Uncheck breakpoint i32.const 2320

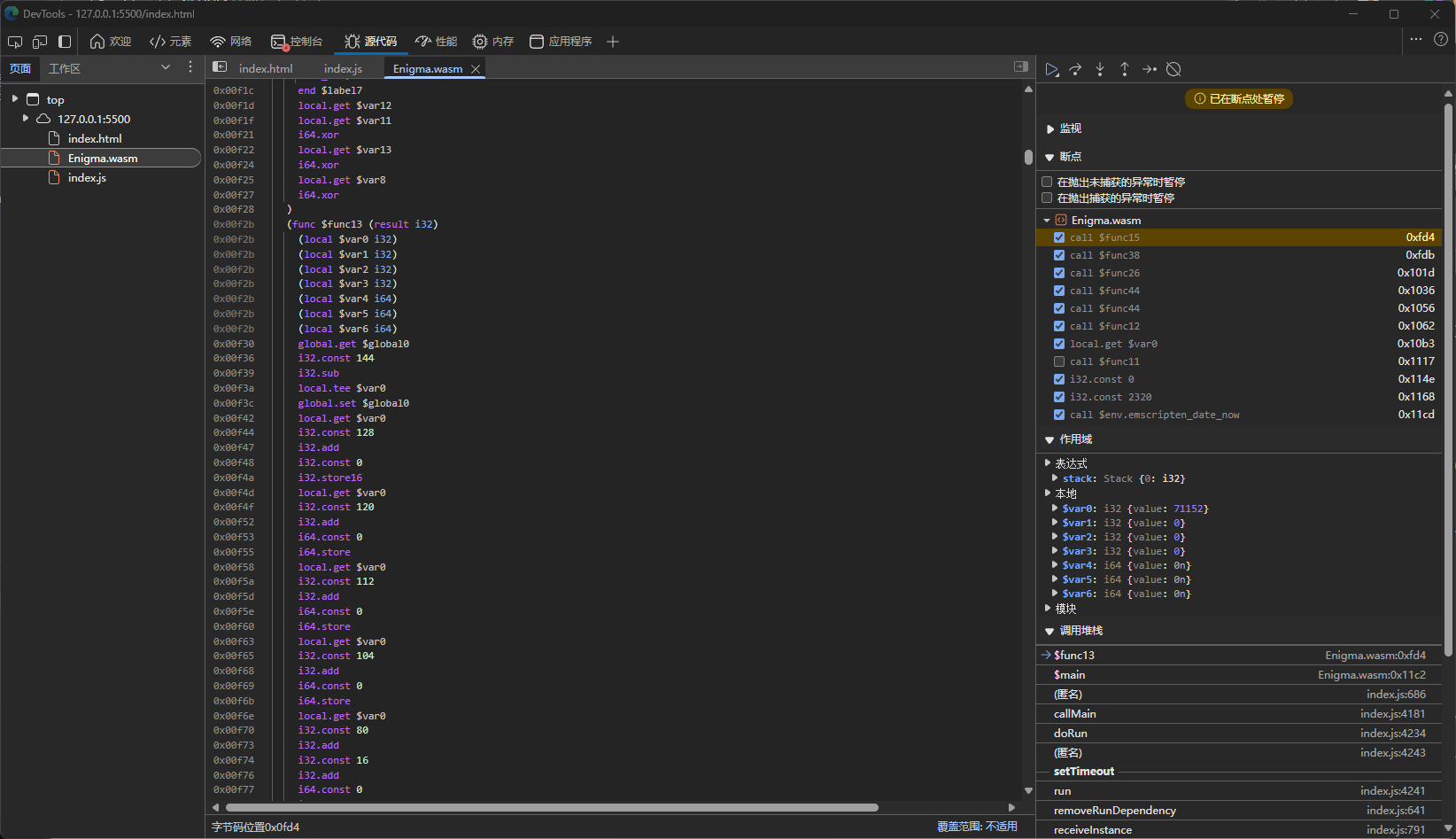1059,397
